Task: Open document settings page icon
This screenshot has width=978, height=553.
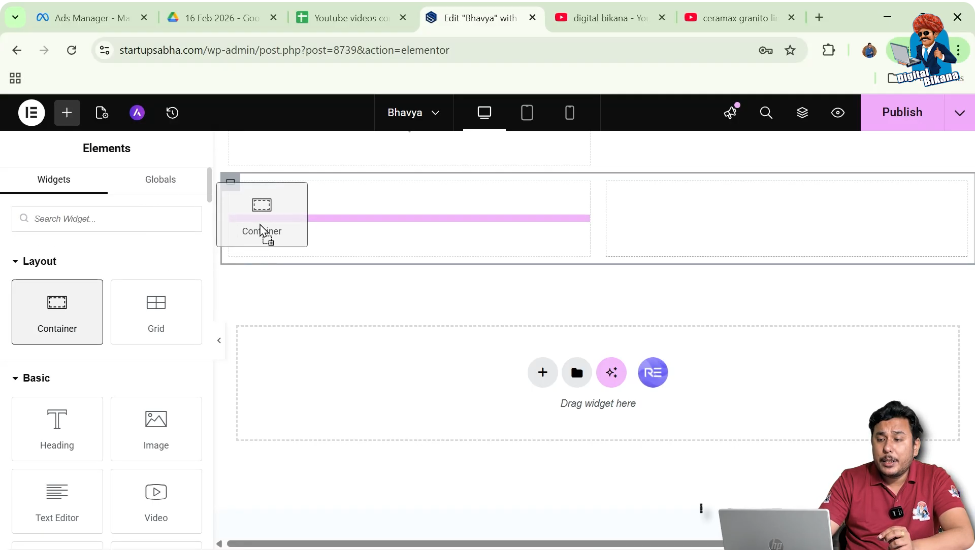Action: [102, 113]
